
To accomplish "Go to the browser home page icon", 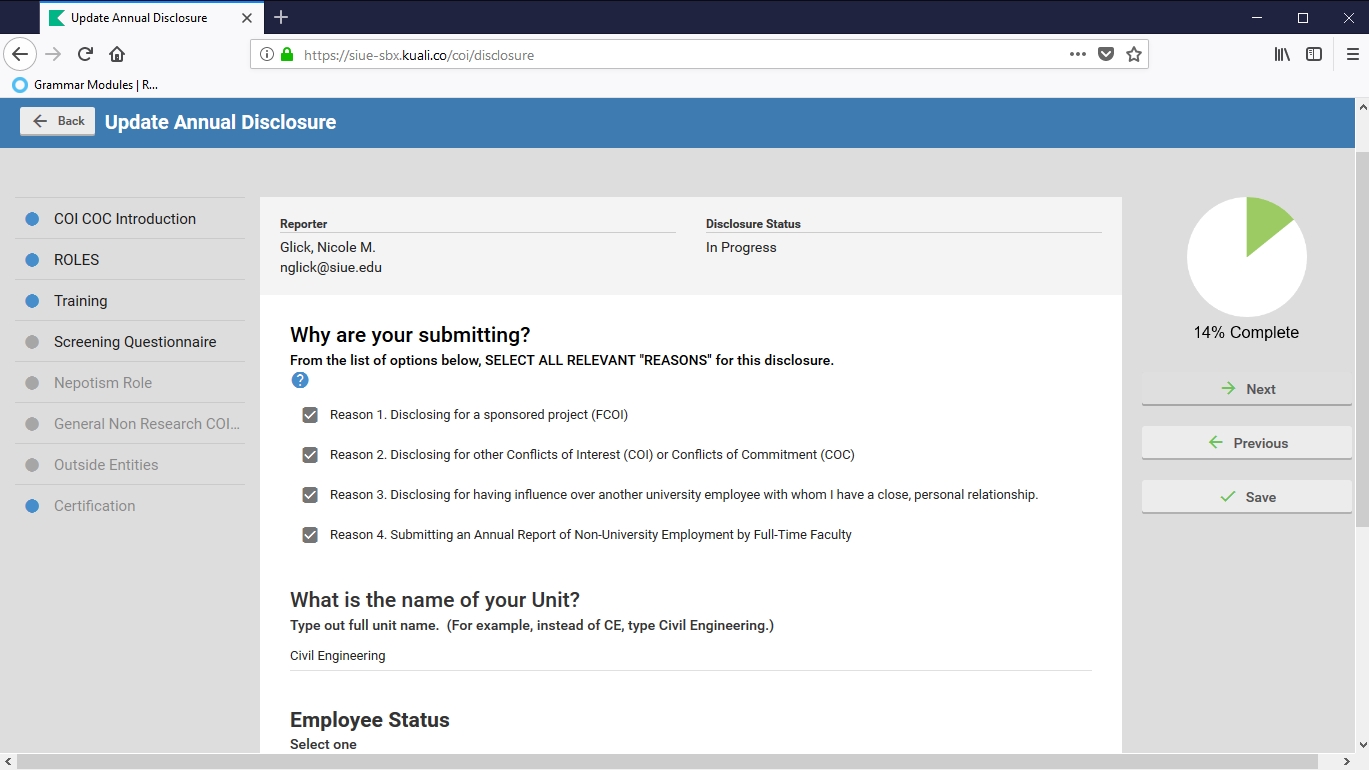I will pyautogui.click(x=117, y=55).
